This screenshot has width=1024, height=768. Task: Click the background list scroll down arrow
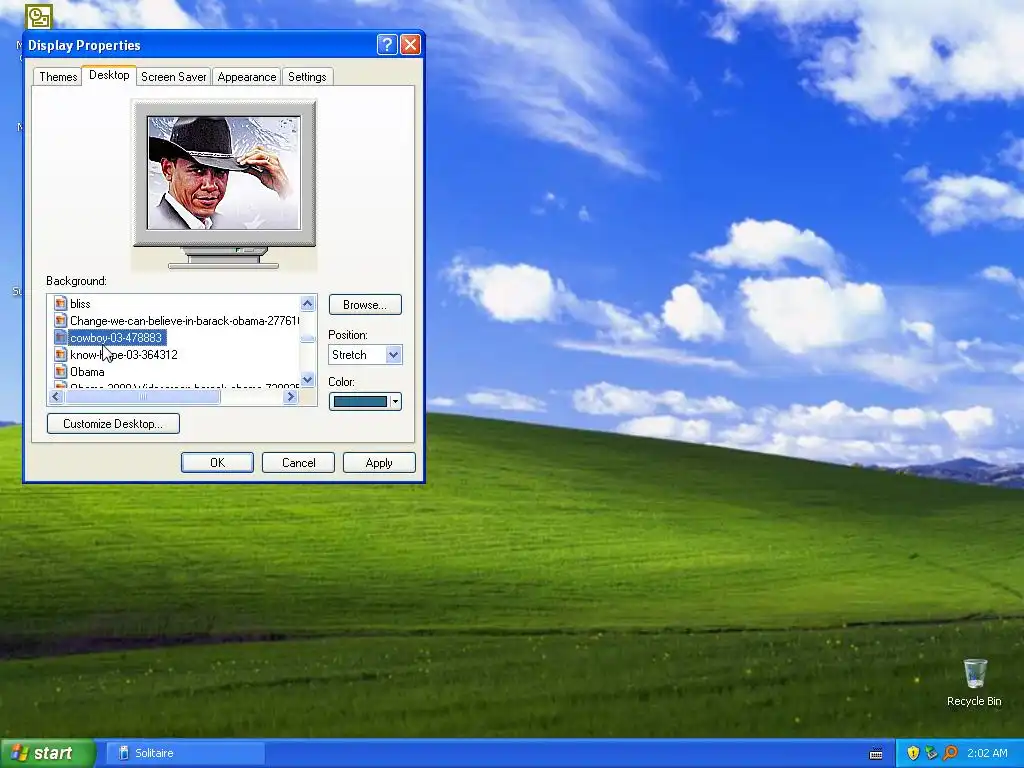click(308, 379)
